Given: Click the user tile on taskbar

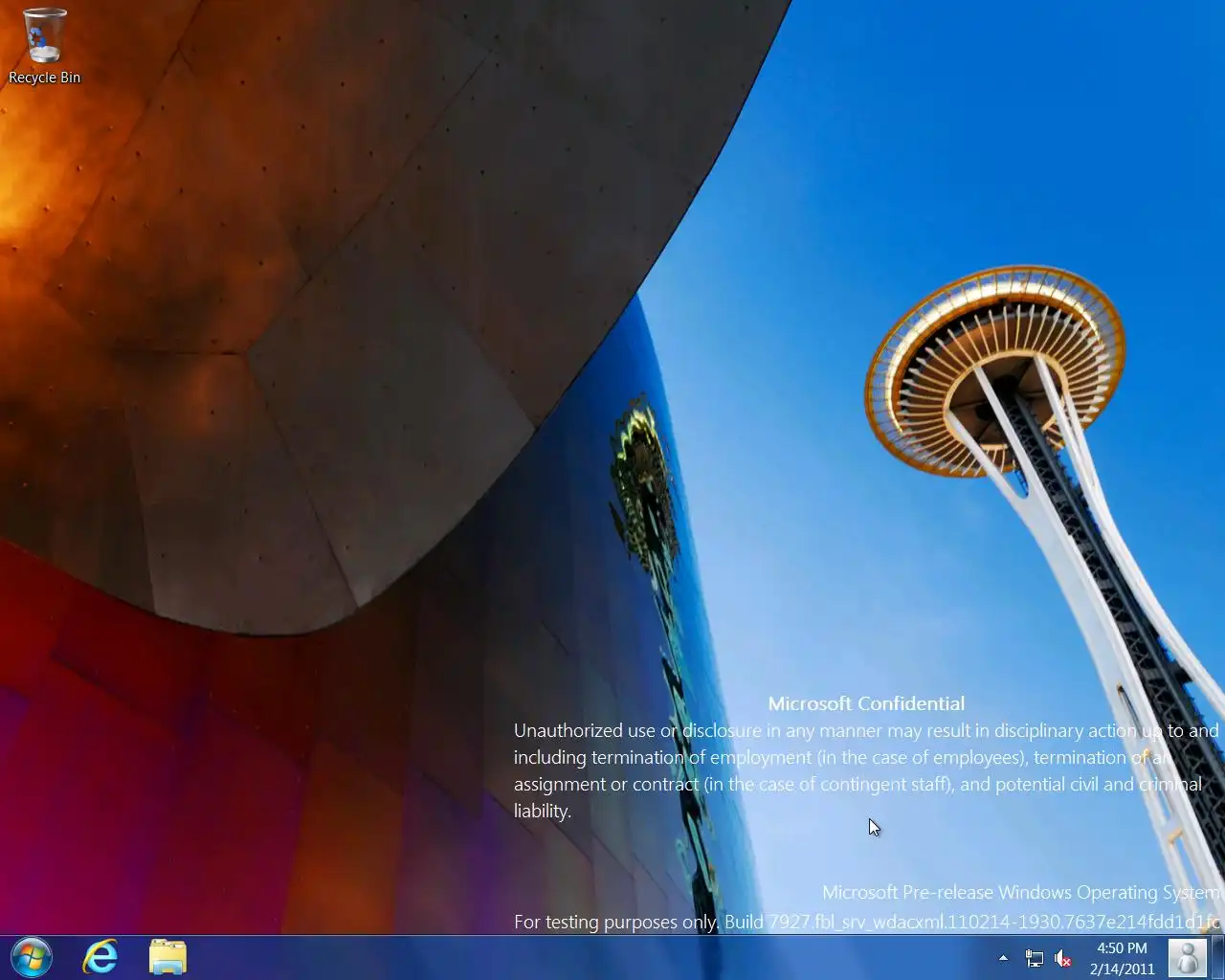Looking at the screenshot, I should click(1187, 958).
